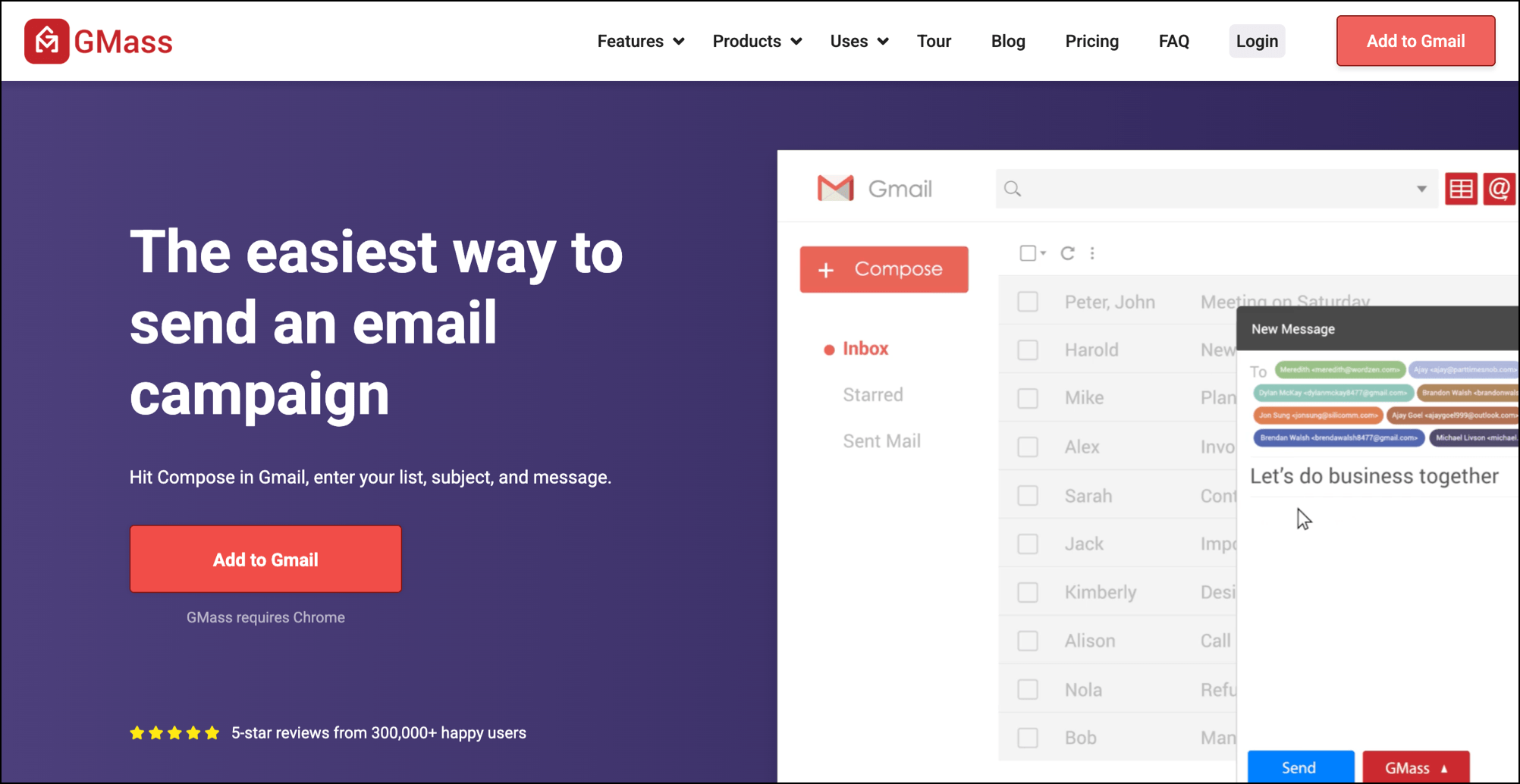Screen dimensions: 1520x784
Task: Click the Meredith recipient chip
Action: (1339, 370)
